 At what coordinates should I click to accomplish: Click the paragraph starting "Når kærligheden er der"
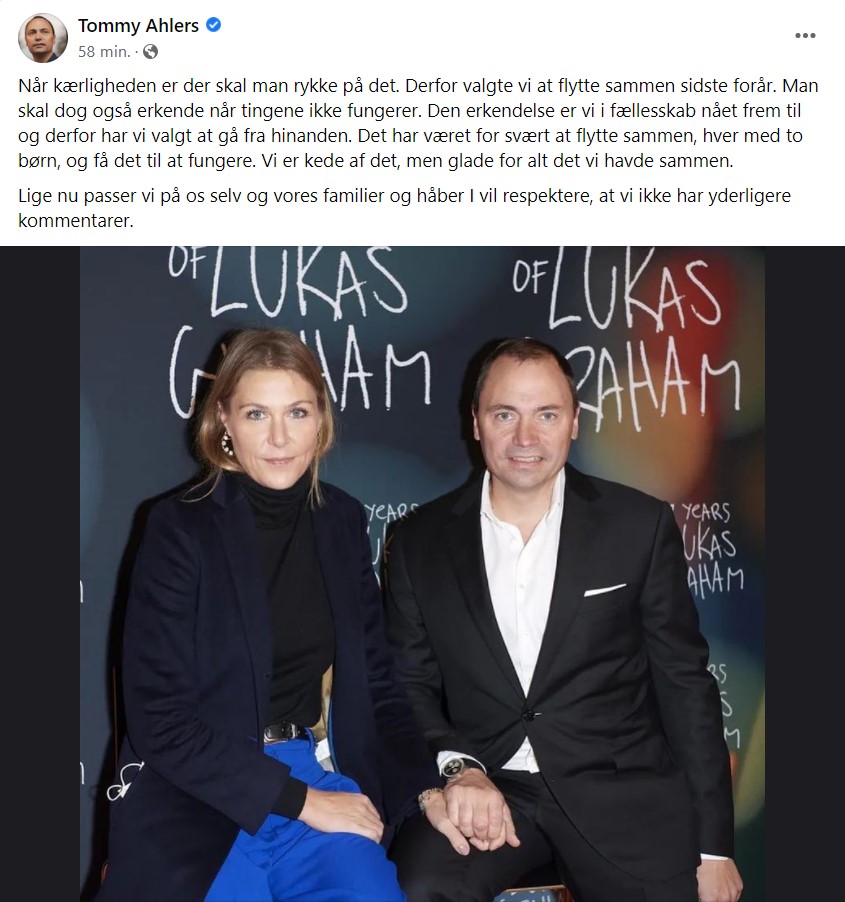tap(418, 123)
